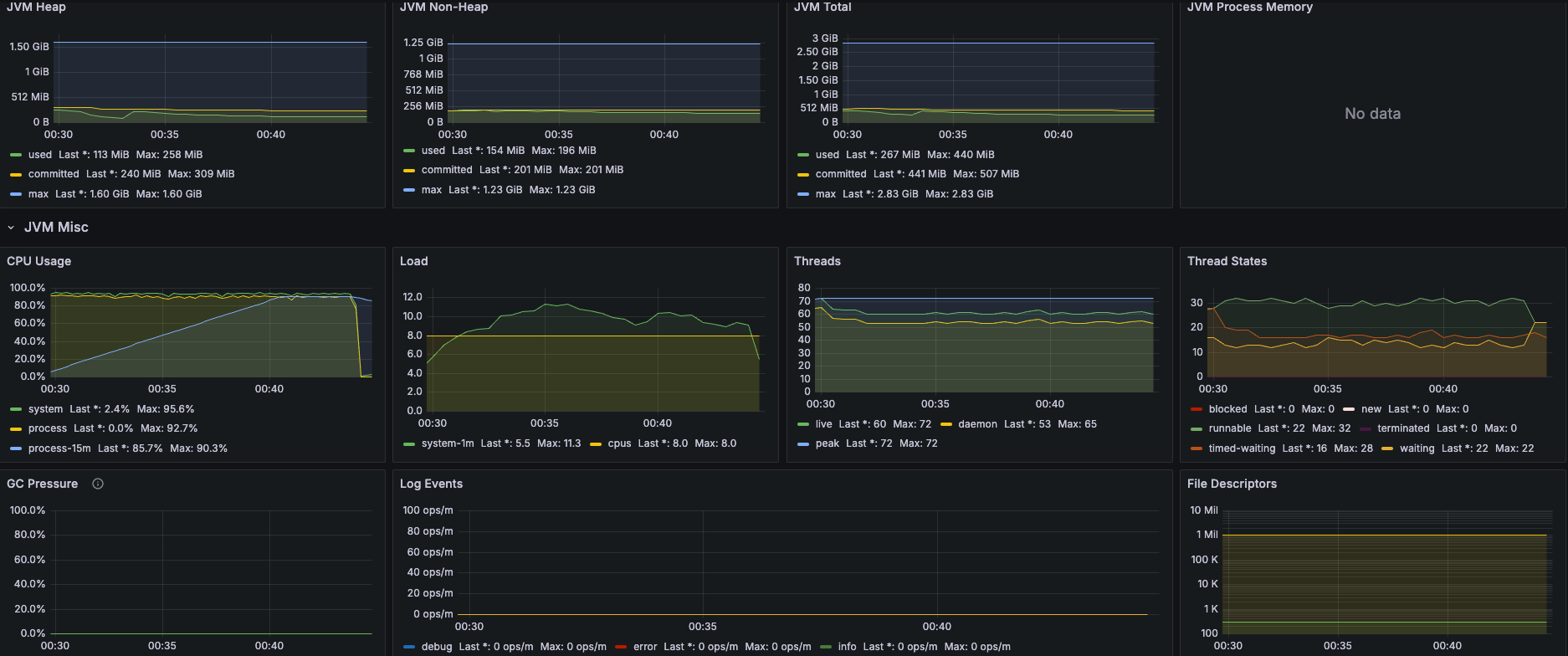Image resolution: width=1568 pixels, height=656 pixels.
Task: Open the CPU Usage panel title menu
Action: (38, 261)
